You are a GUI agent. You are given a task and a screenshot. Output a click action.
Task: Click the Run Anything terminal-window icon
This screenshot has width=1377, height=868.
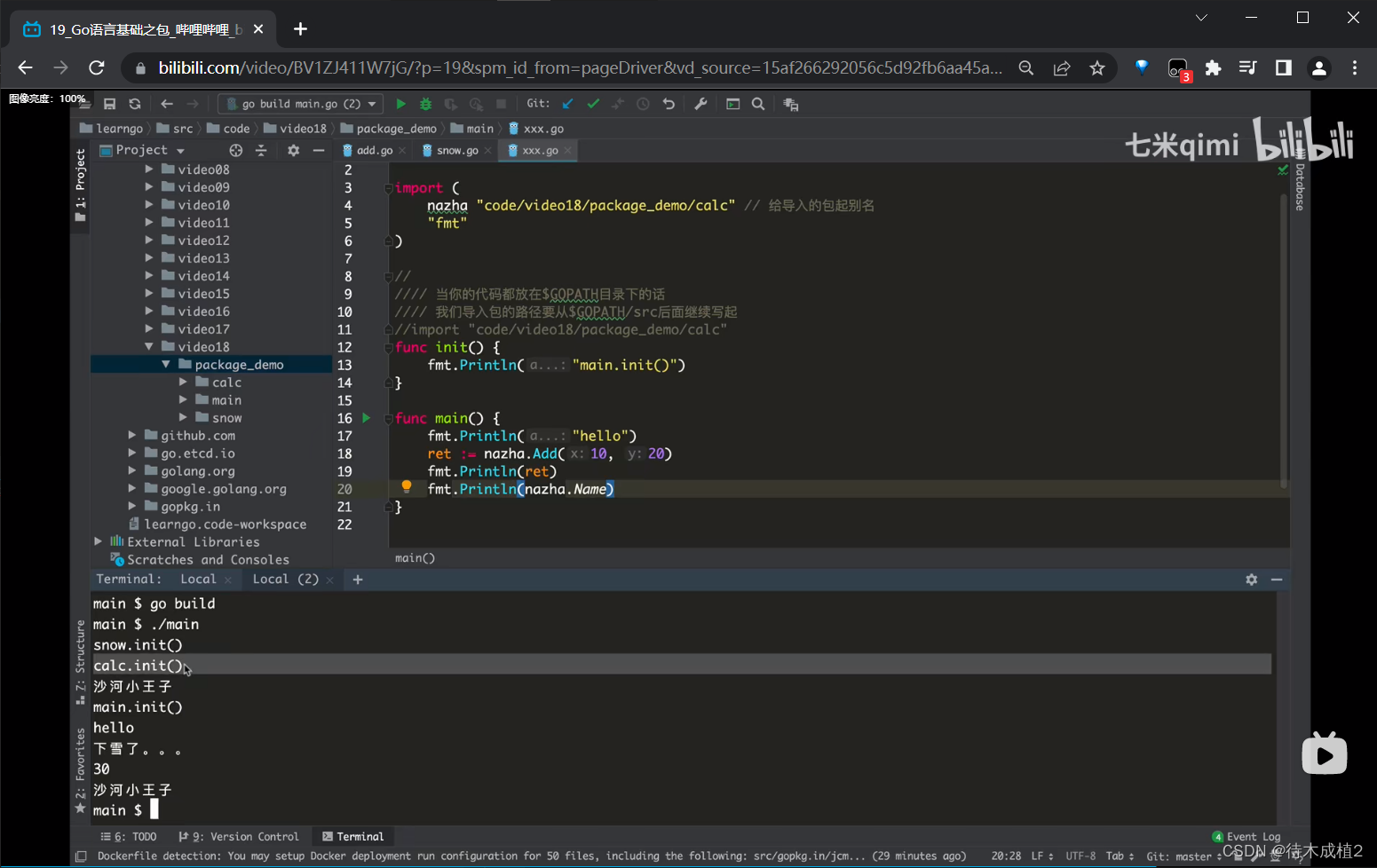(733, 104)
